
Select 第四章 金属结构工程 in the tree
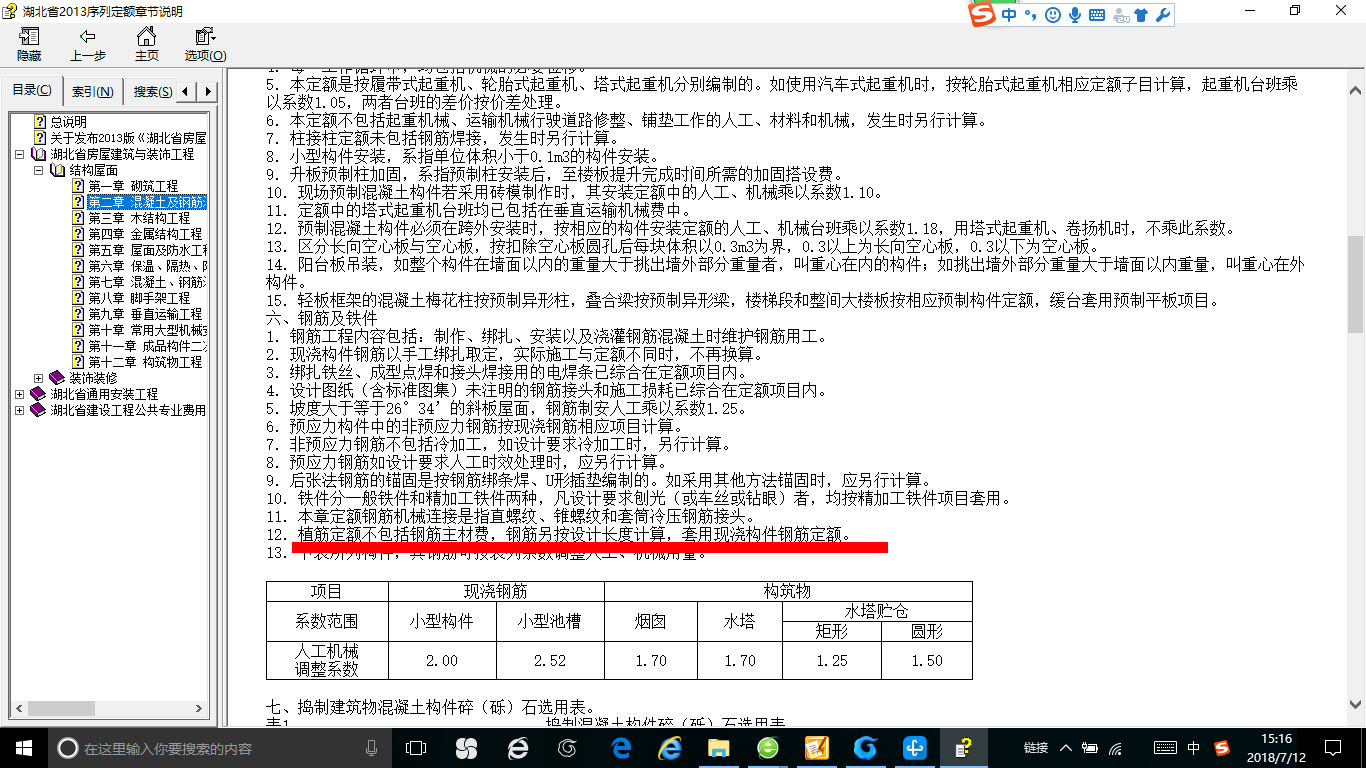click(x=145, y=234)
